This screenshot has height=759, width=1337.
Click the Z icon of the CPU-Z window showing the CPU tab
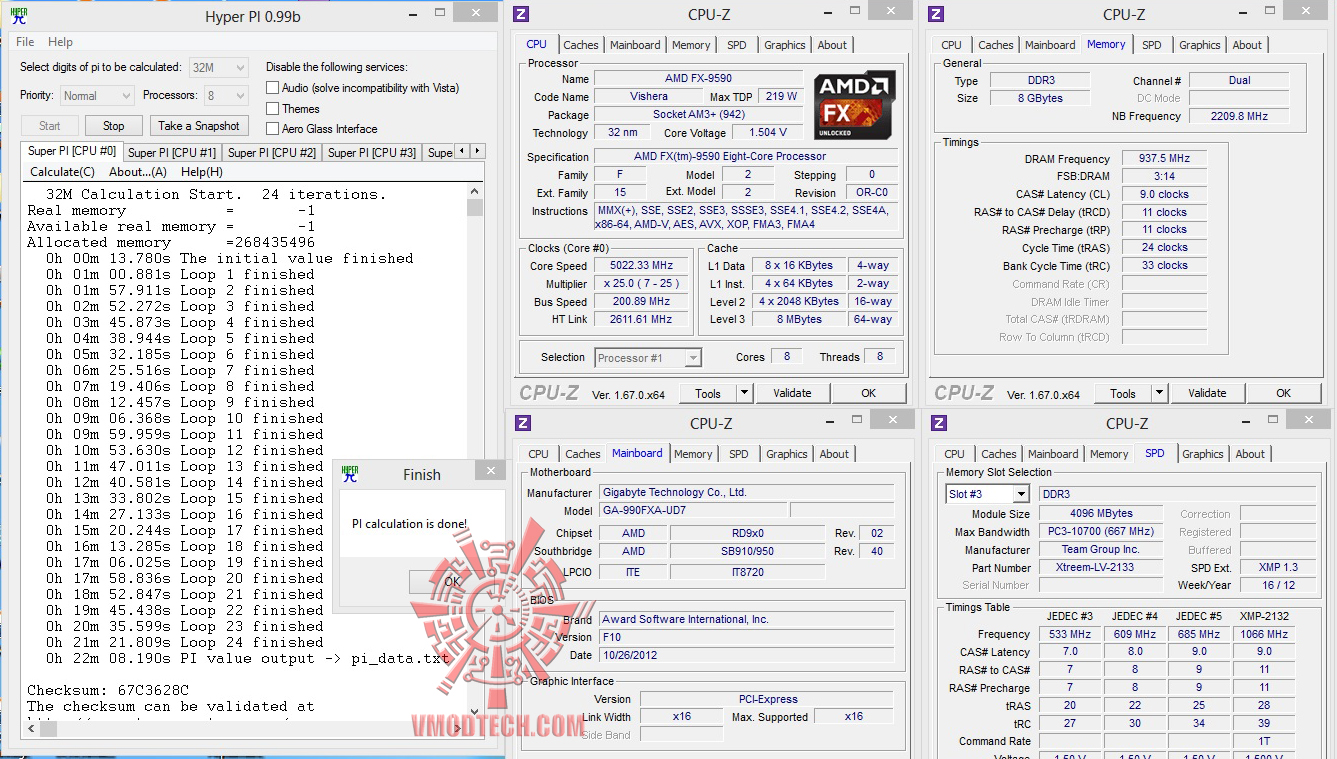point(521,14)
